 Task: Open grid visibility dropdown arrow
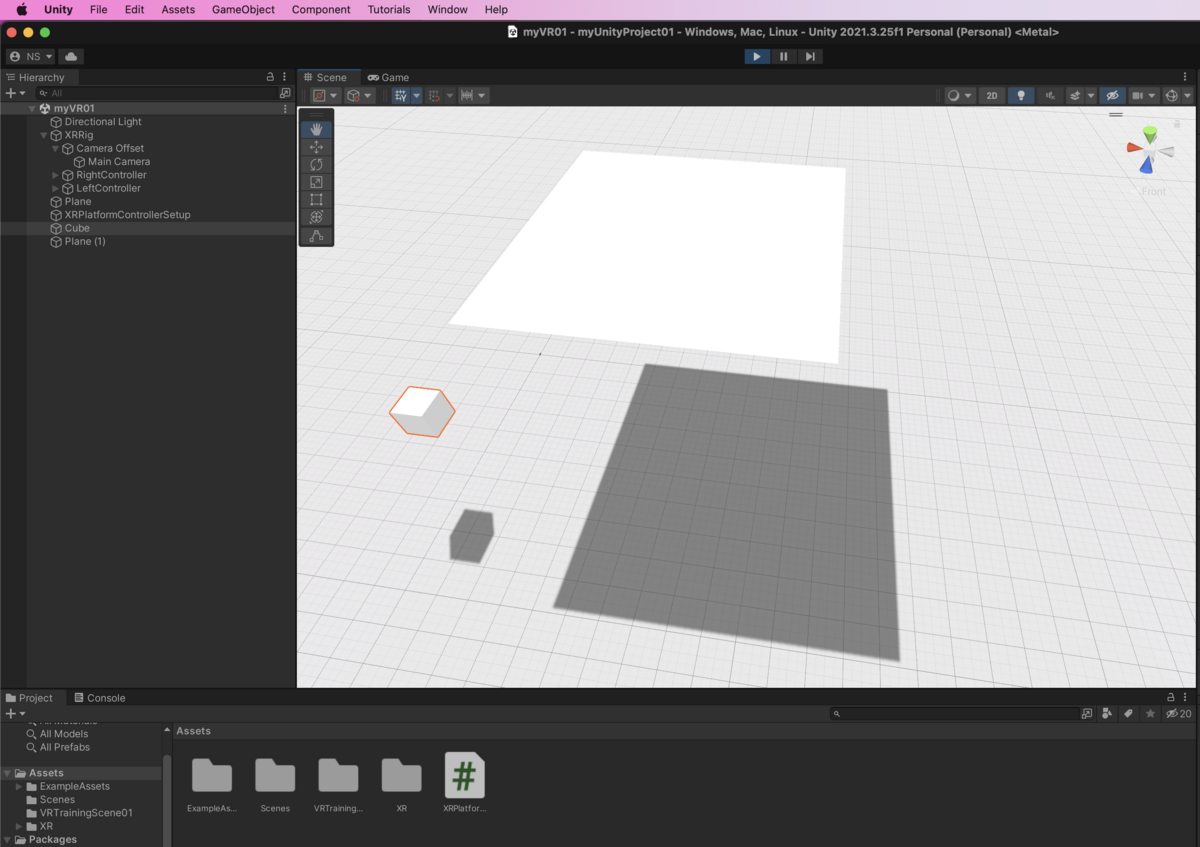(417, 96)
